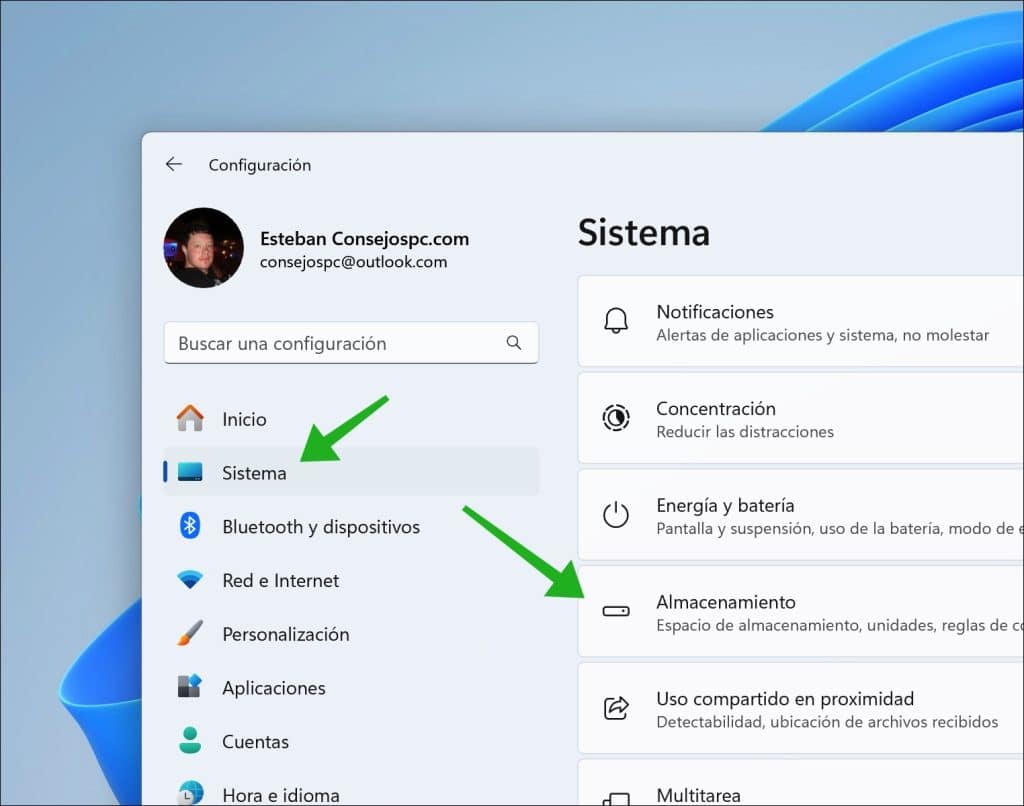This screenshot has width=1024, height=806.
Task: Open the Notificaciones settings card
Action: click(x=801, y=321)
